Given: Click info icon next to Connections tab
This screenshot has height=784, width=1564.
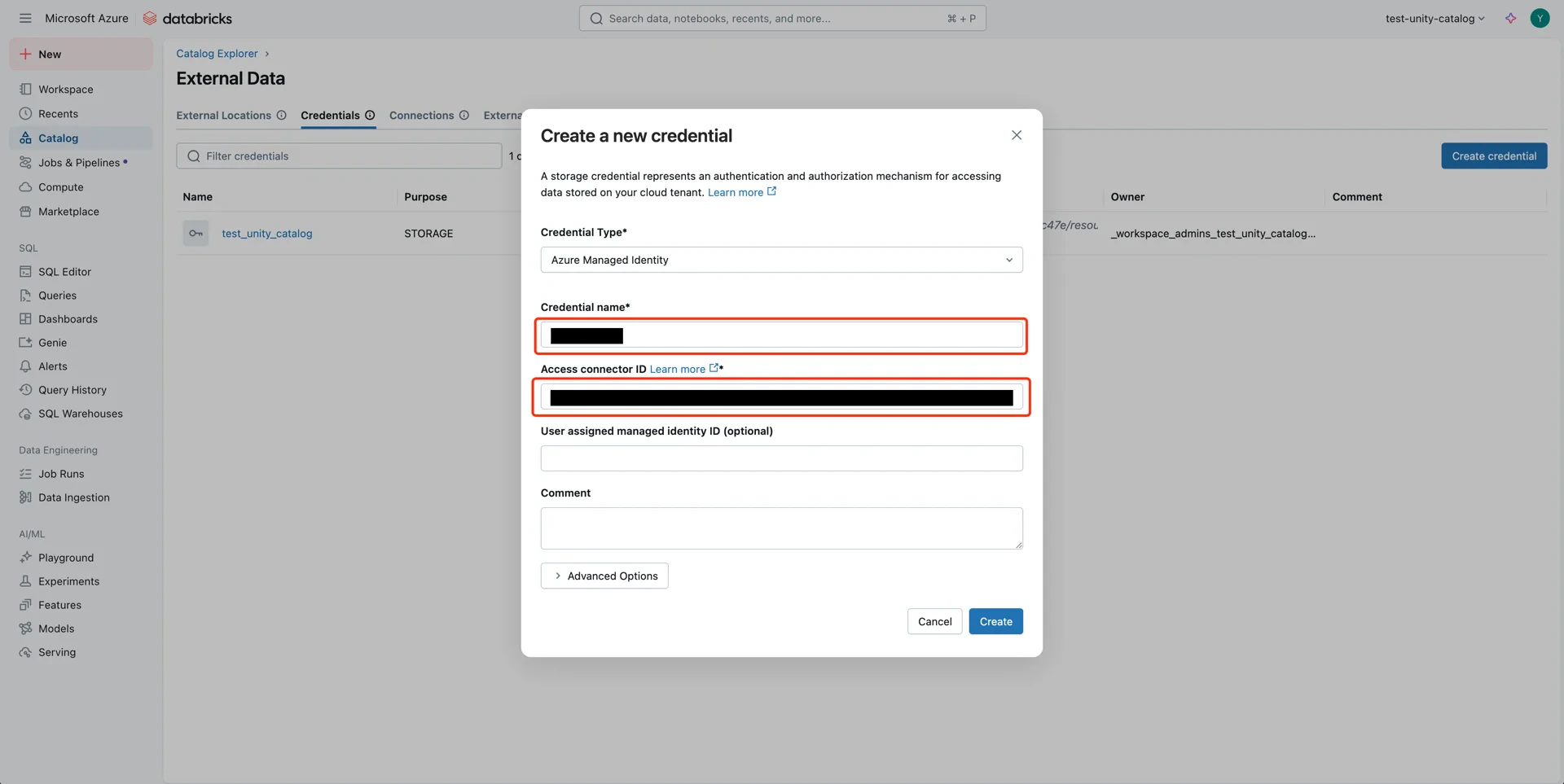Looking at the screenshot, I should coord(463,116).
